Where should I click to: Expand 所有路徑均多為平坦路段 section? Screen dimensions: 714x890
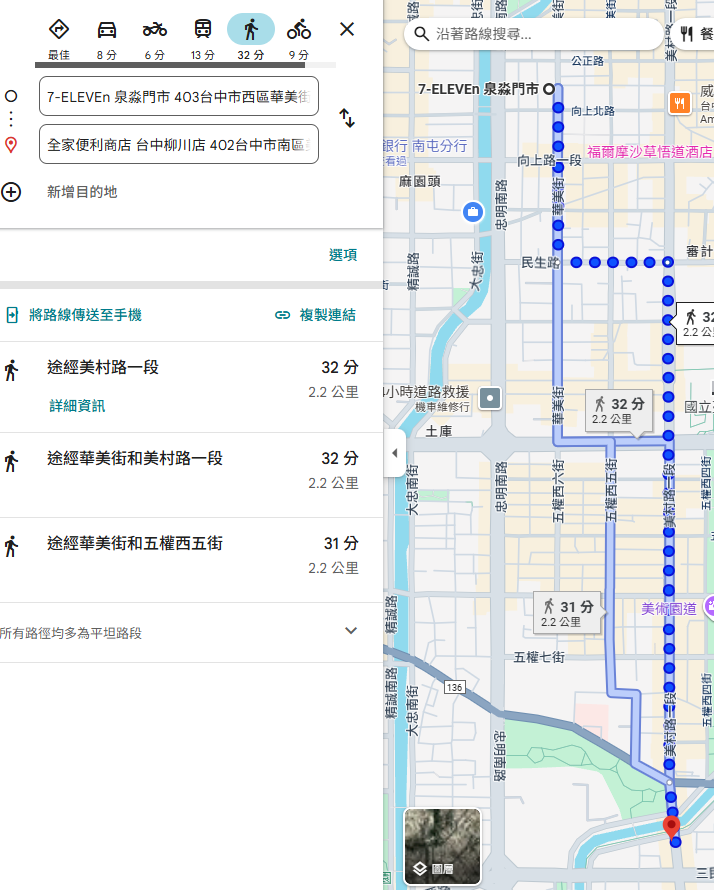pos(351,631)
